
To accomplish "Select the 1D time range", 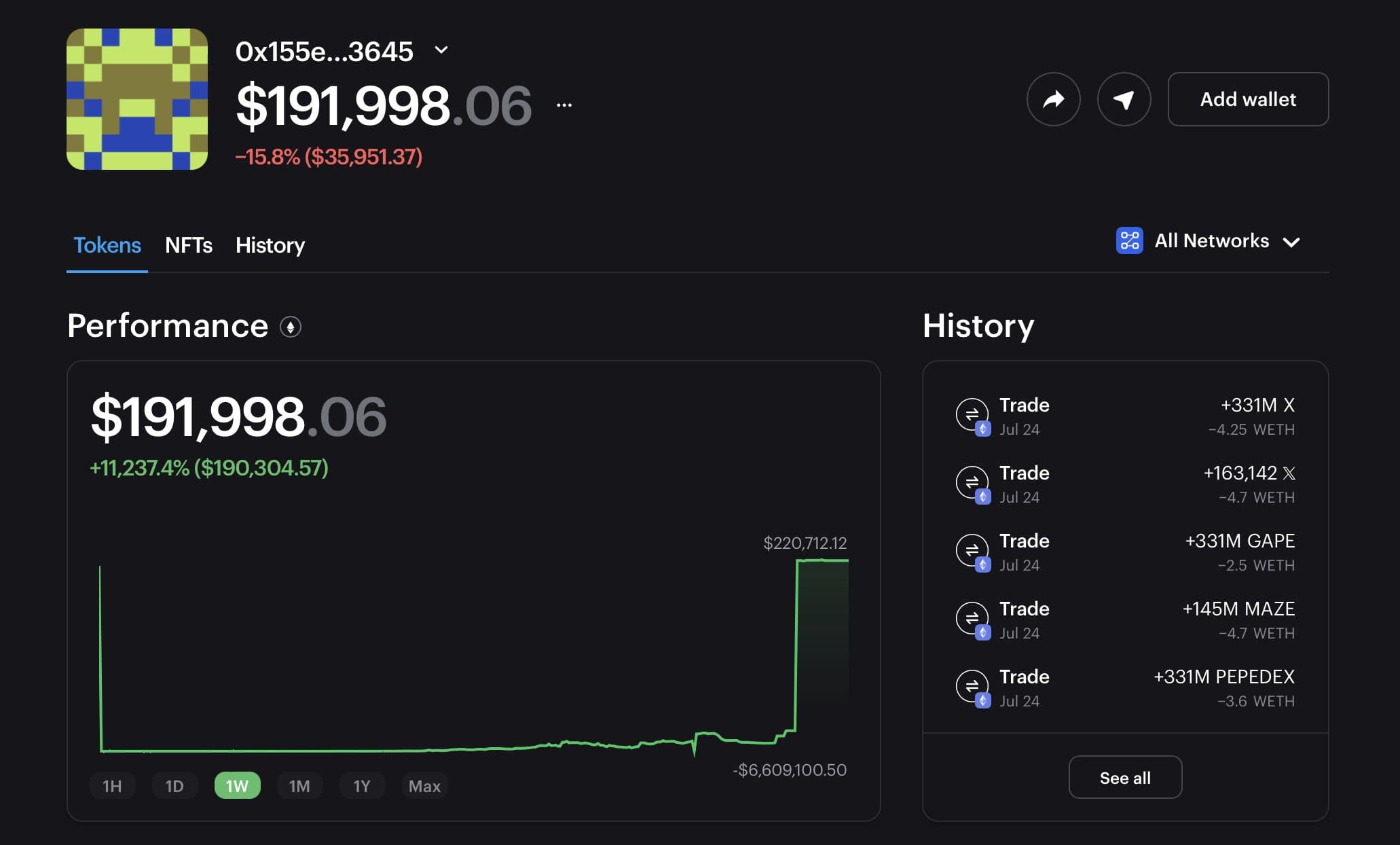I will (174, 786).
